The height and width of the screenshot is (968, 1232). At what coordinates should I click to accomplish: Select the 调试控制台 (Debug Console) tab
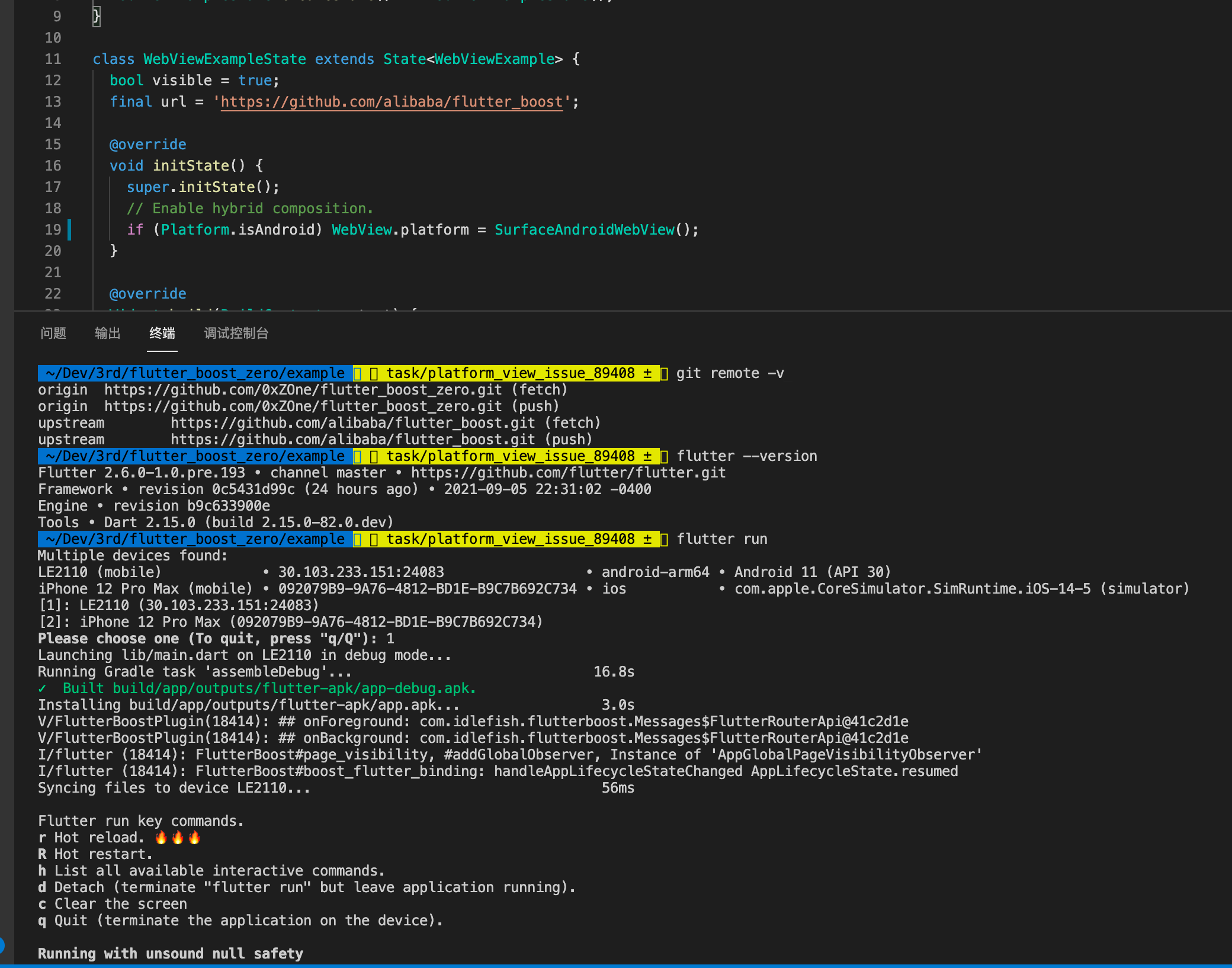[x=235, y=333]
